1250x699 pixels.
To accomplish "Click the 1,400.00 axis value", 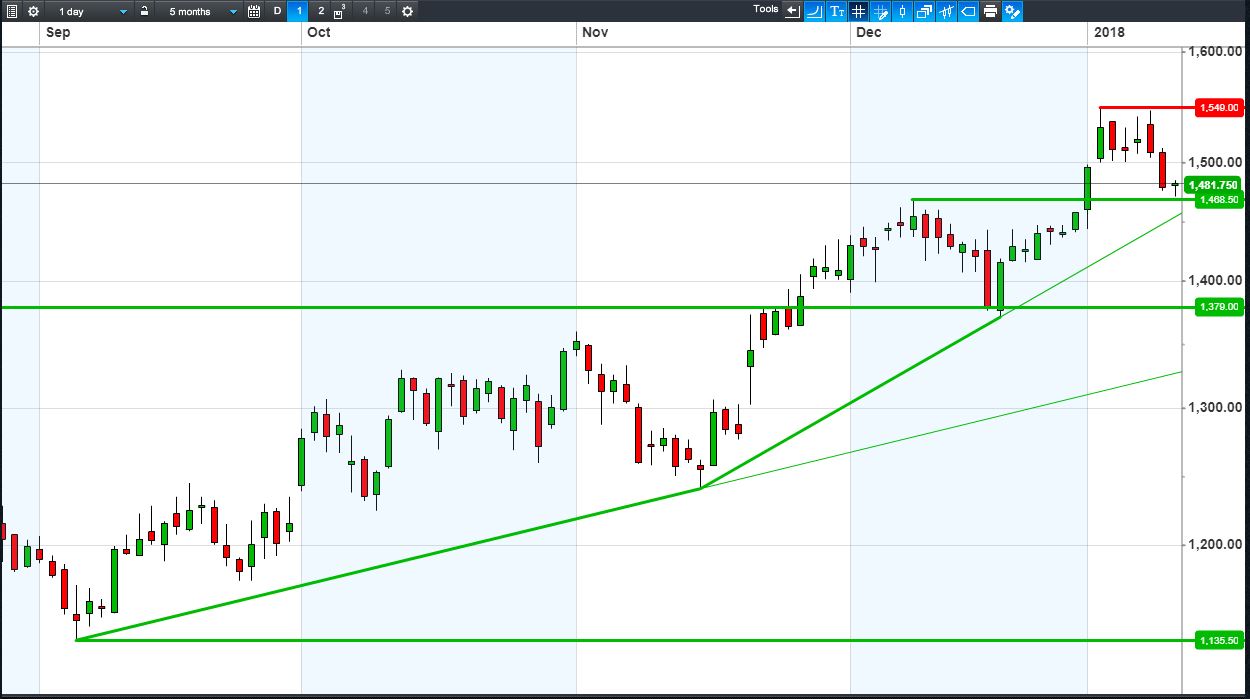I will click(1215, 280).
